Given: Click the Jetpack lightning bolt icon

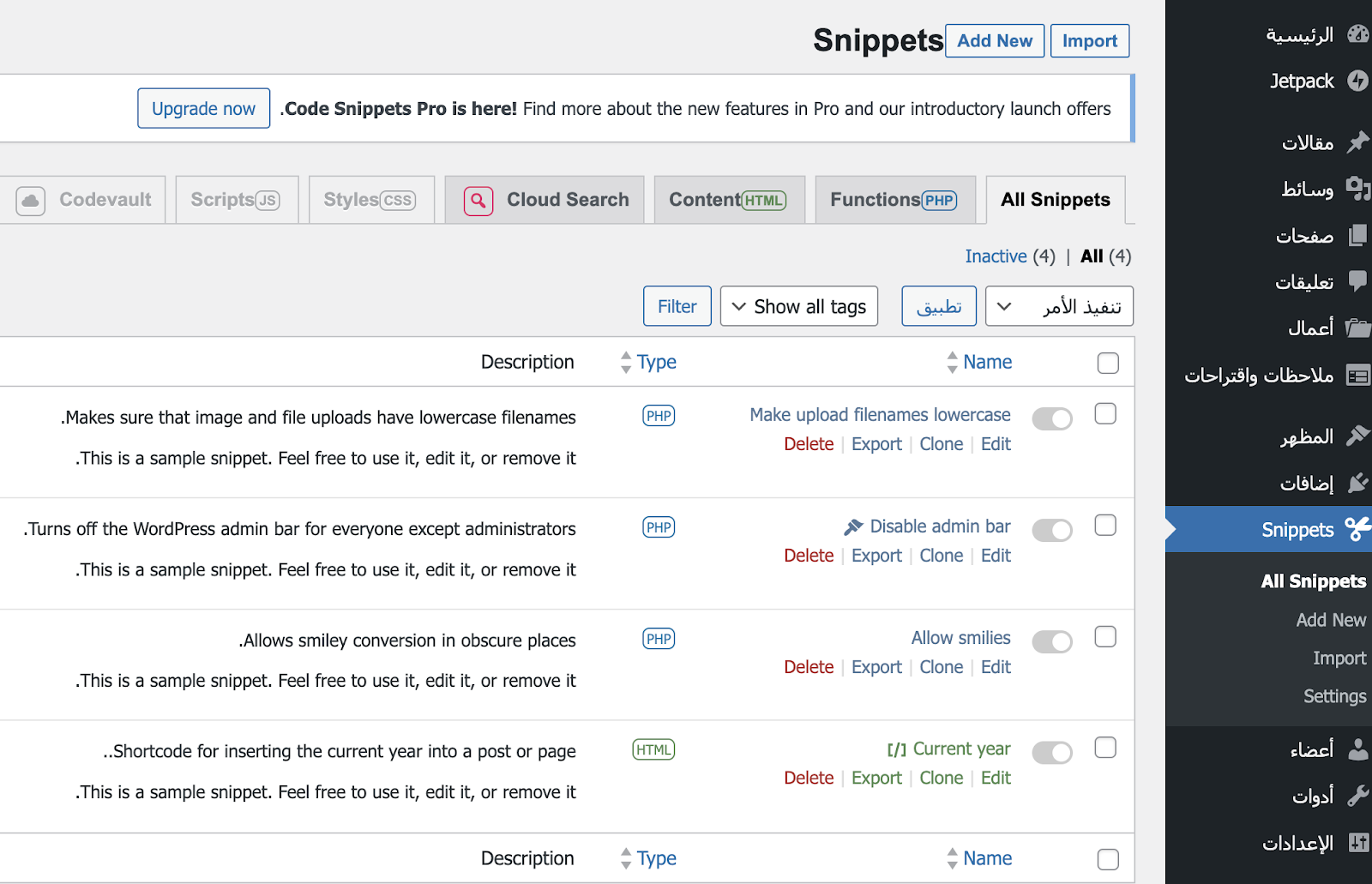Looking at the screenshot, I should pyautogui.click(x=1357, y=81).
